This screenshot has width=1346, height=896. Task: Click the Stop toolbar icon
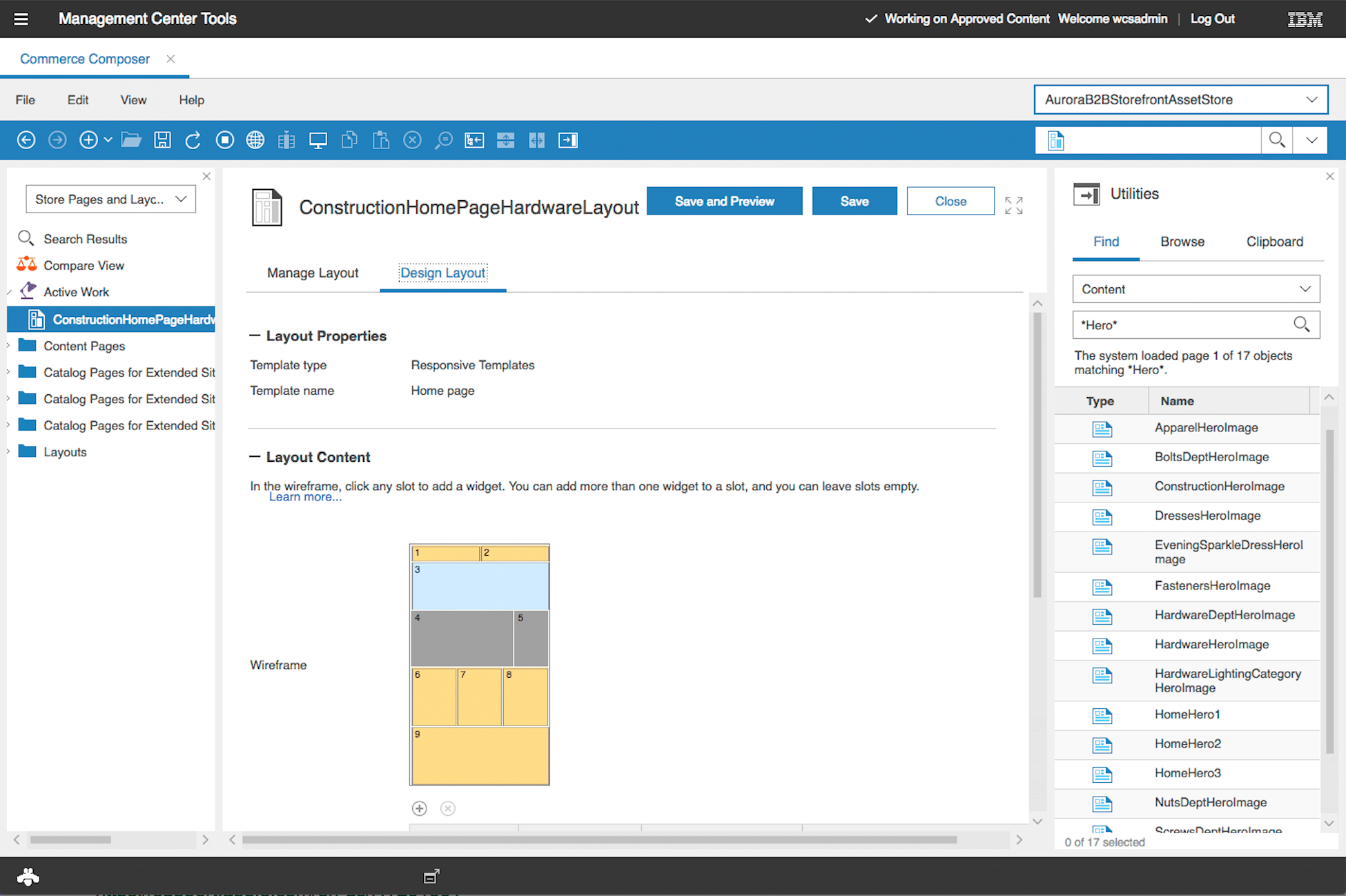pos(225,140)
